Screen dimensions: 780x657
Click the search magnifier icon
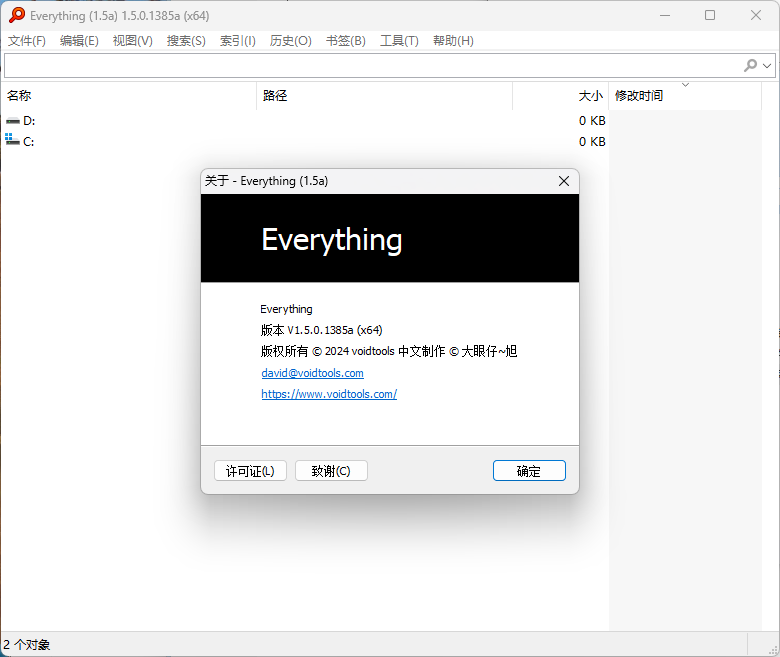click(750, 65)
